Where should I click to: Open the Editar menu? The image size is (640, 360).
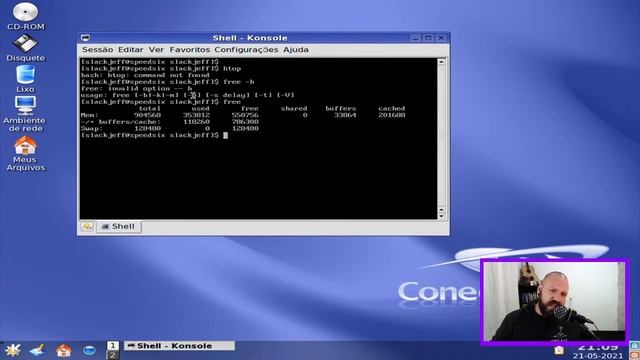[x=131, y=49]
